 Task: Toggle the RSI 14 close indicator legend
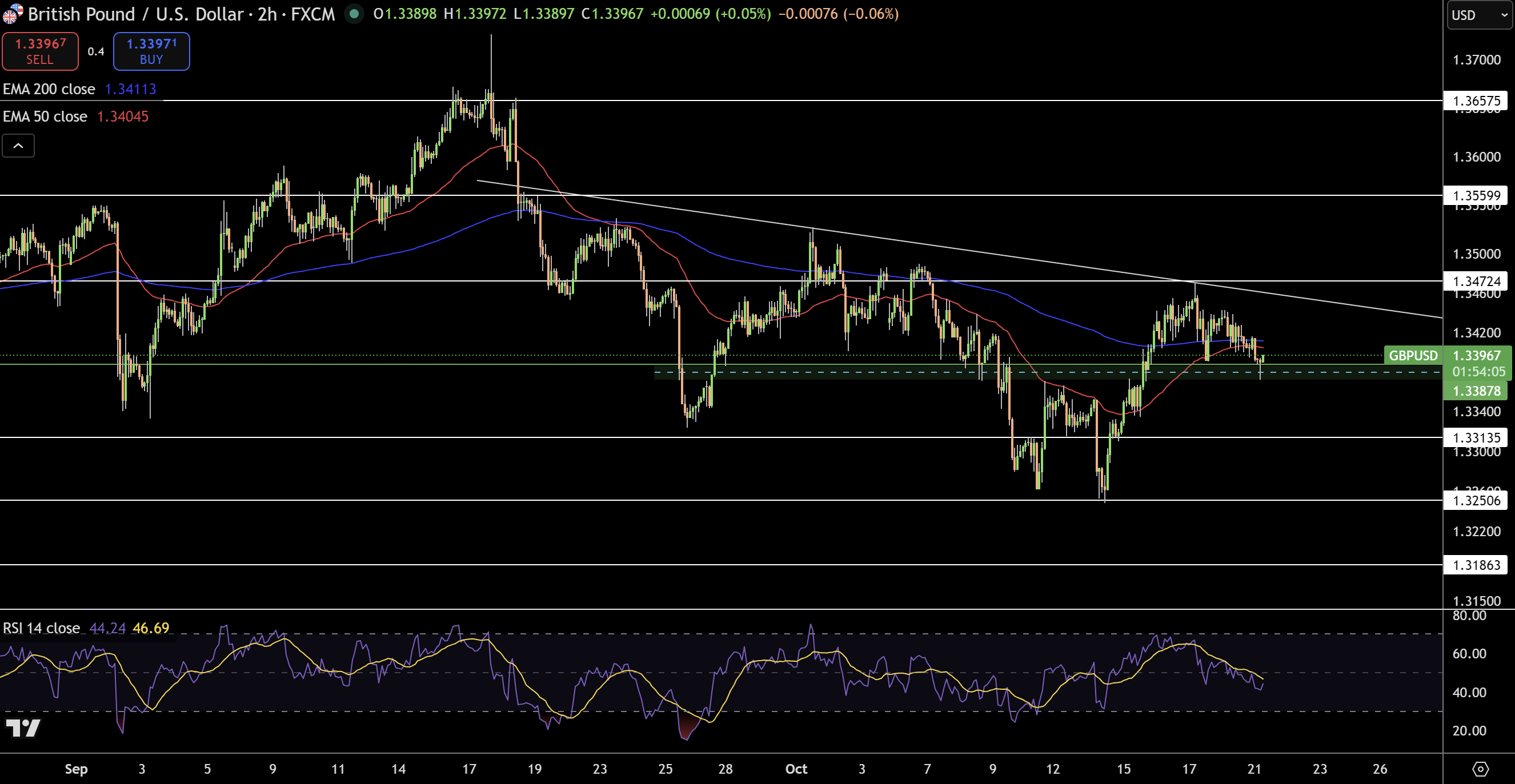(x=41, y=628)
